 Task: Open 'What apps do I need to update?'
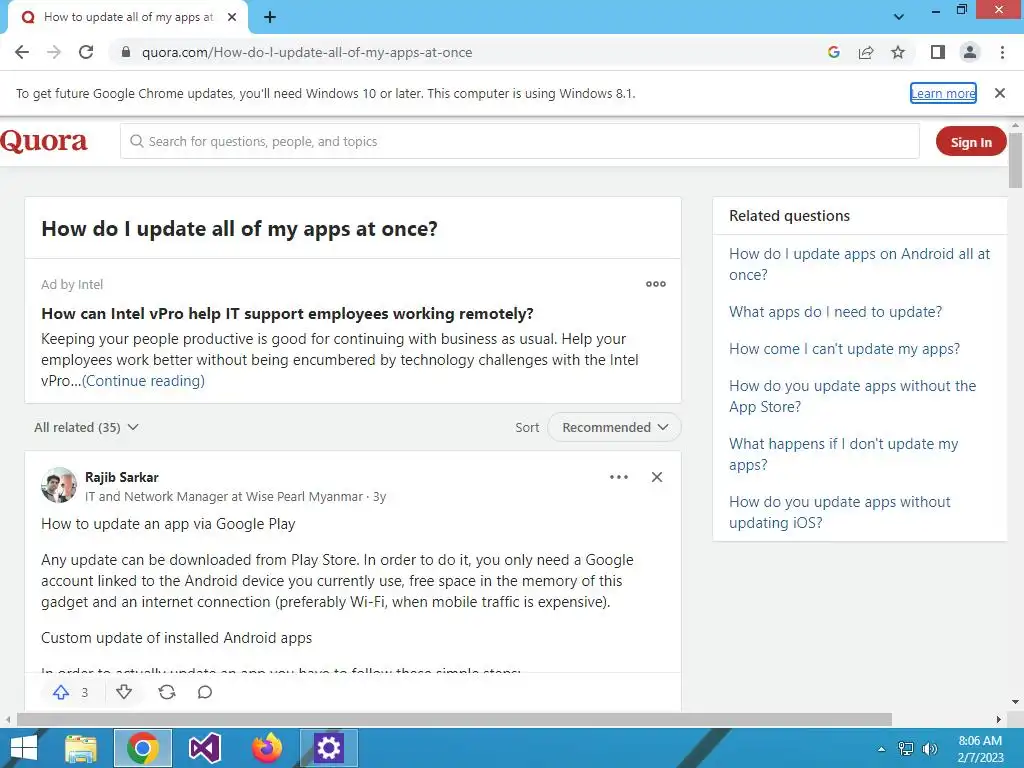[x=835, y=312]
